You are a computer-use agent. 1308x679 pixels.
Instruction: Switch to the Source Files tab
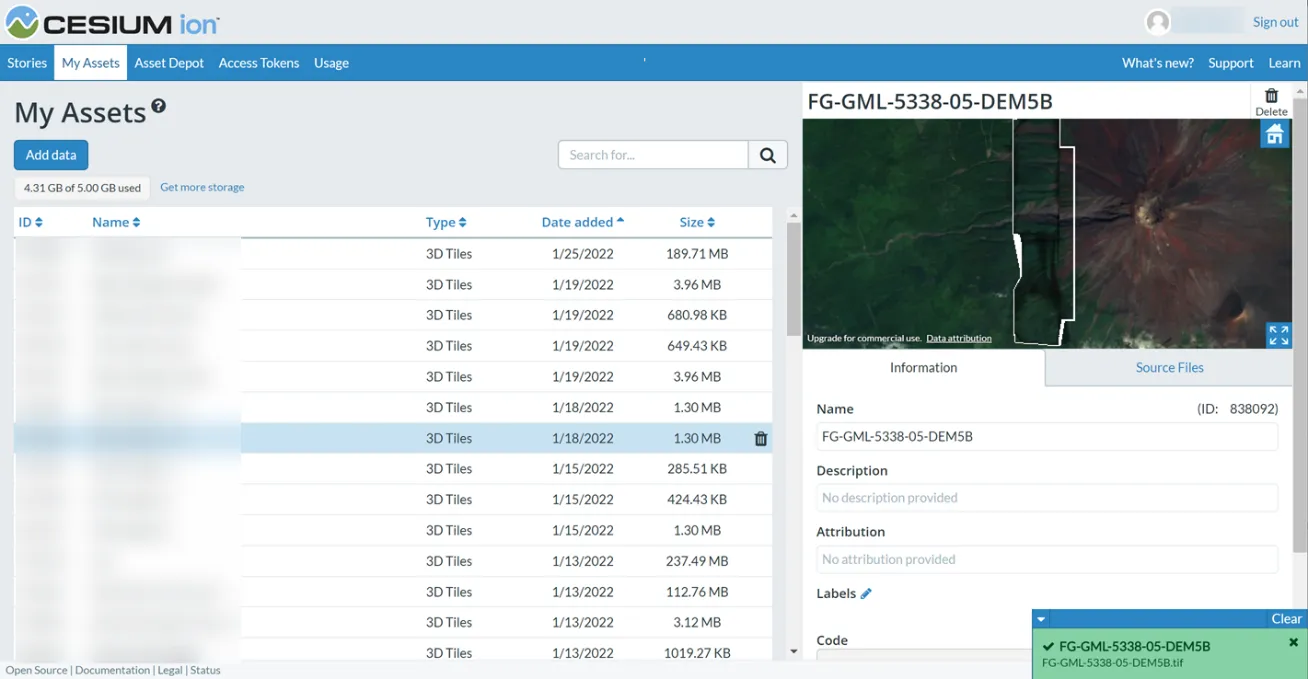[x=1169, y=368]
